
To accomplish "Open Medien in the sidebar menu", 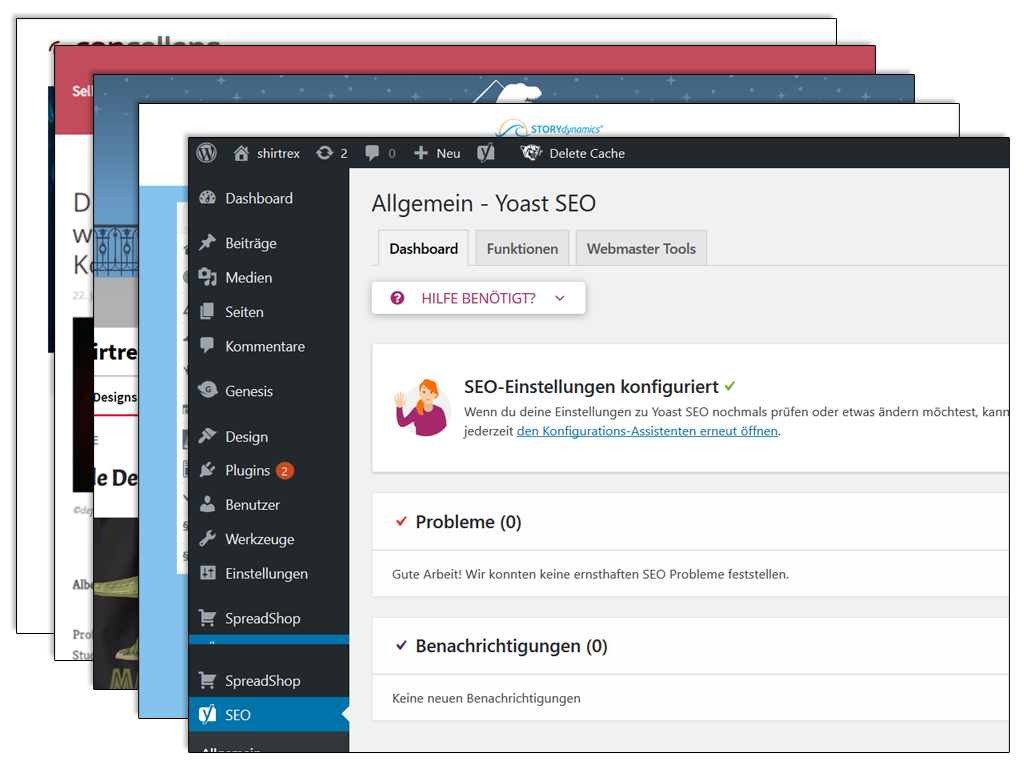I will 249,277.
